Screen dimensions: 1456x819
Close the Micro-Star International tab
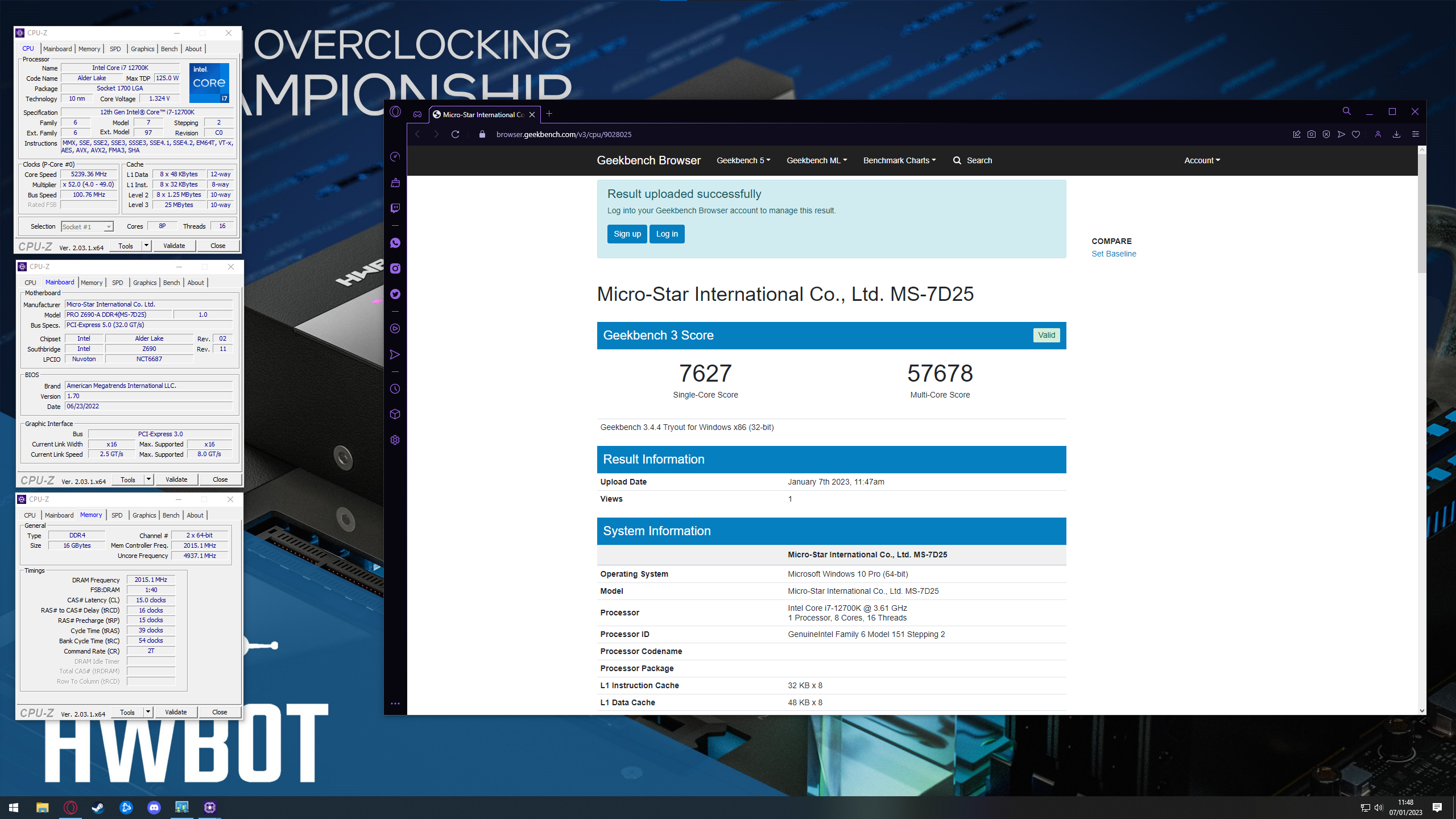click(x=532, y=114)
